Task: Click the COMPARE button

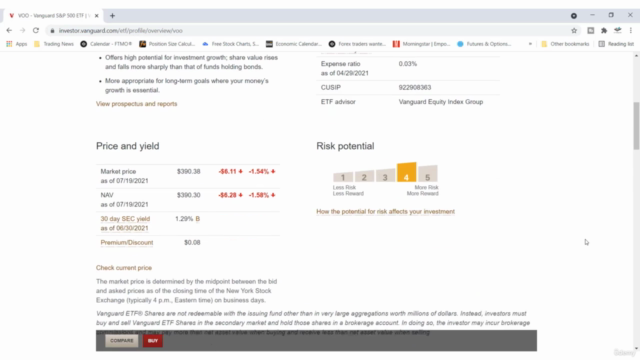Action: (122, 340)
